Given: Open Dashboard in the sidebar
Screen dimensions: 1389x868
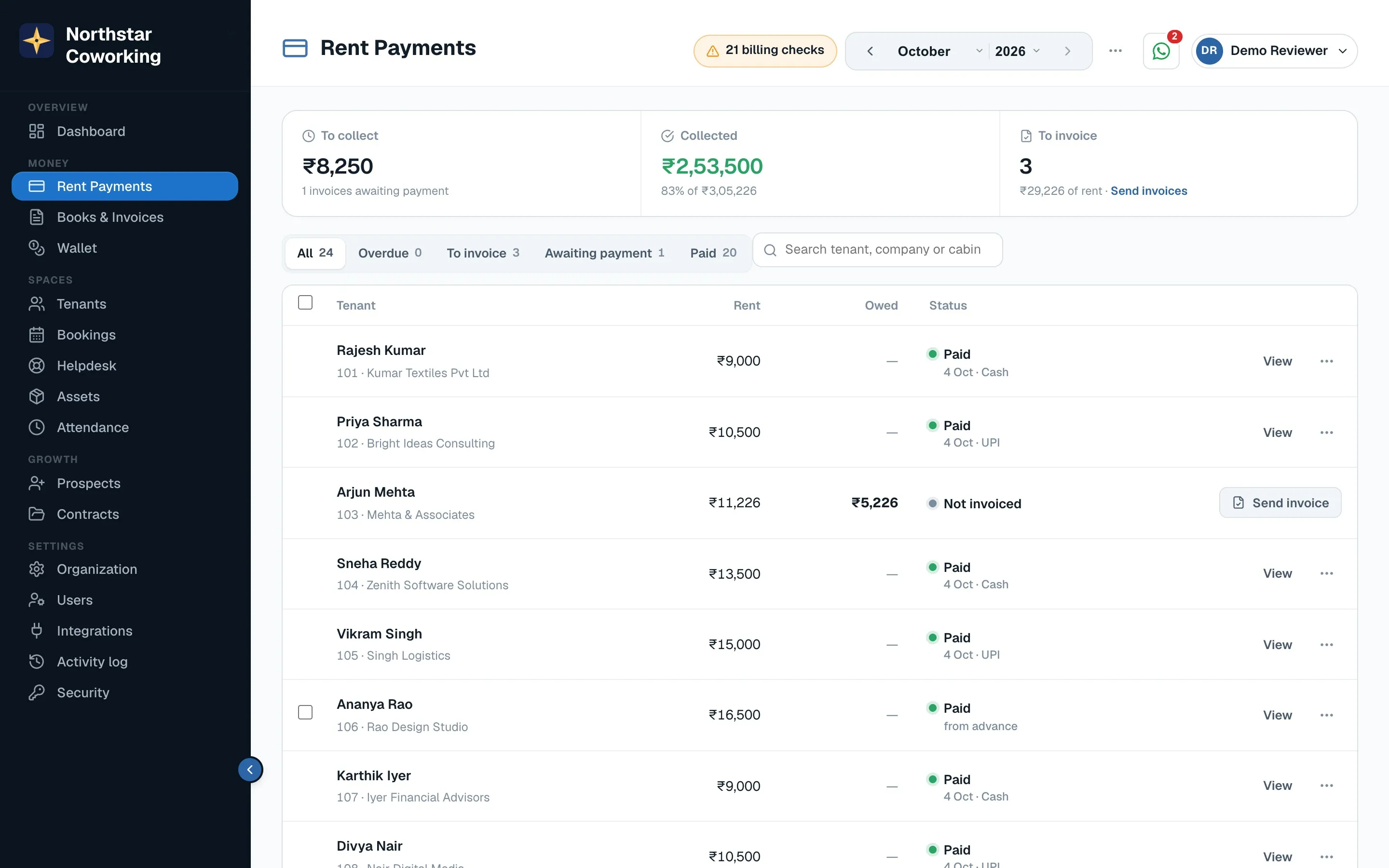Looking at the screenshot, I should (124, 132).
